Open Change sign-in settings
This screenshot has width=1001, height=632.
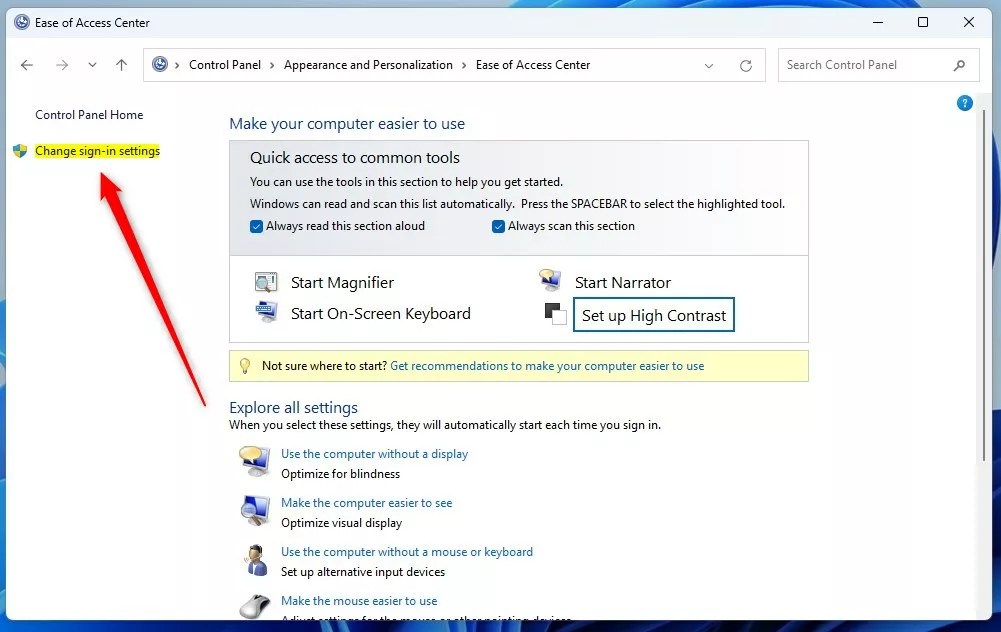[97, 150]
